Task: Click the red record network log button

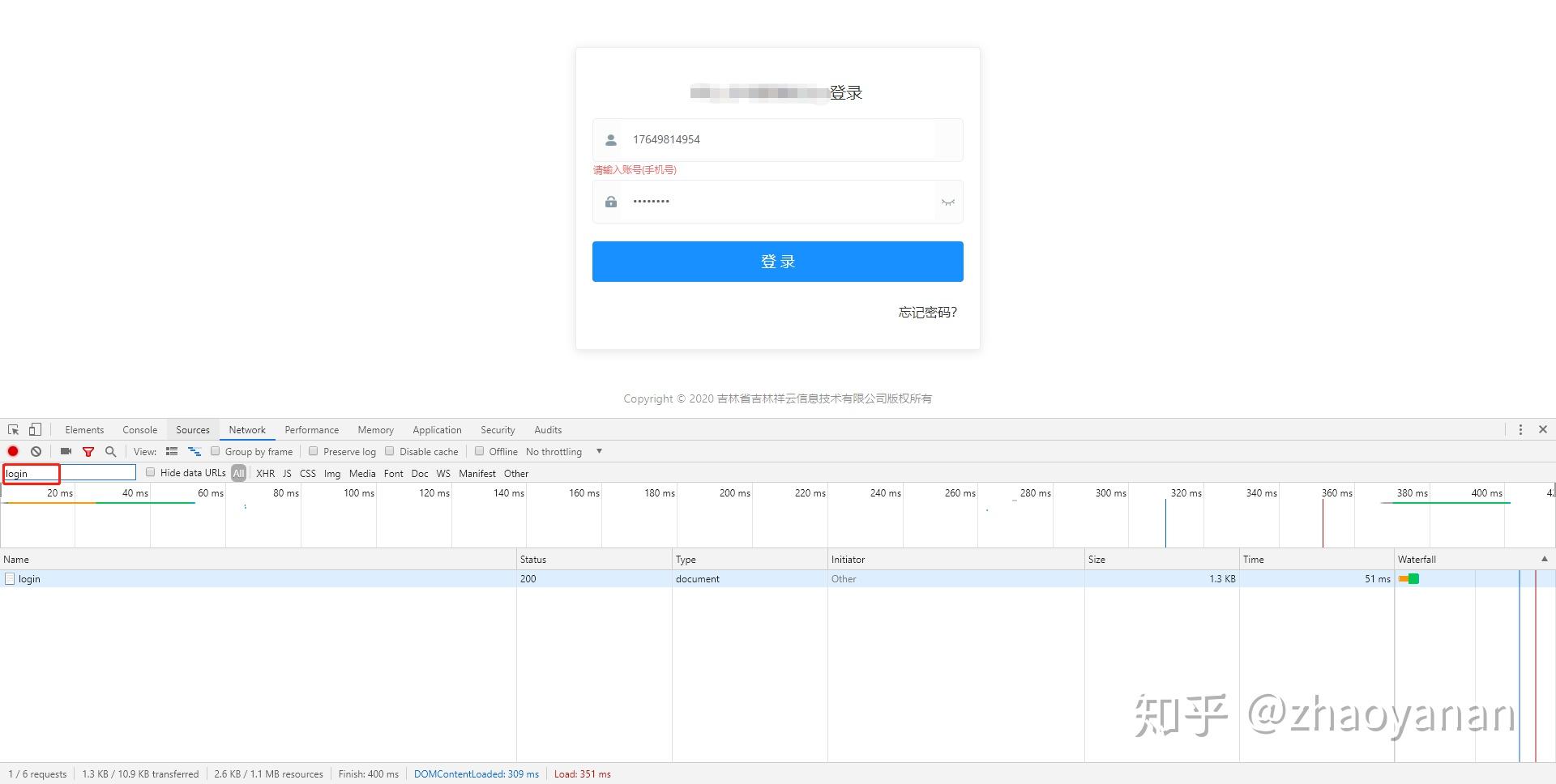Action: tap(12, 451)
